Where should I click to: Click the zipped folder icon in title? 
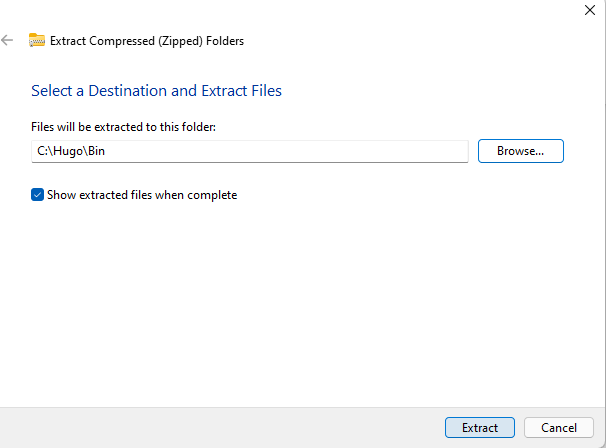(x=37, y=40)
